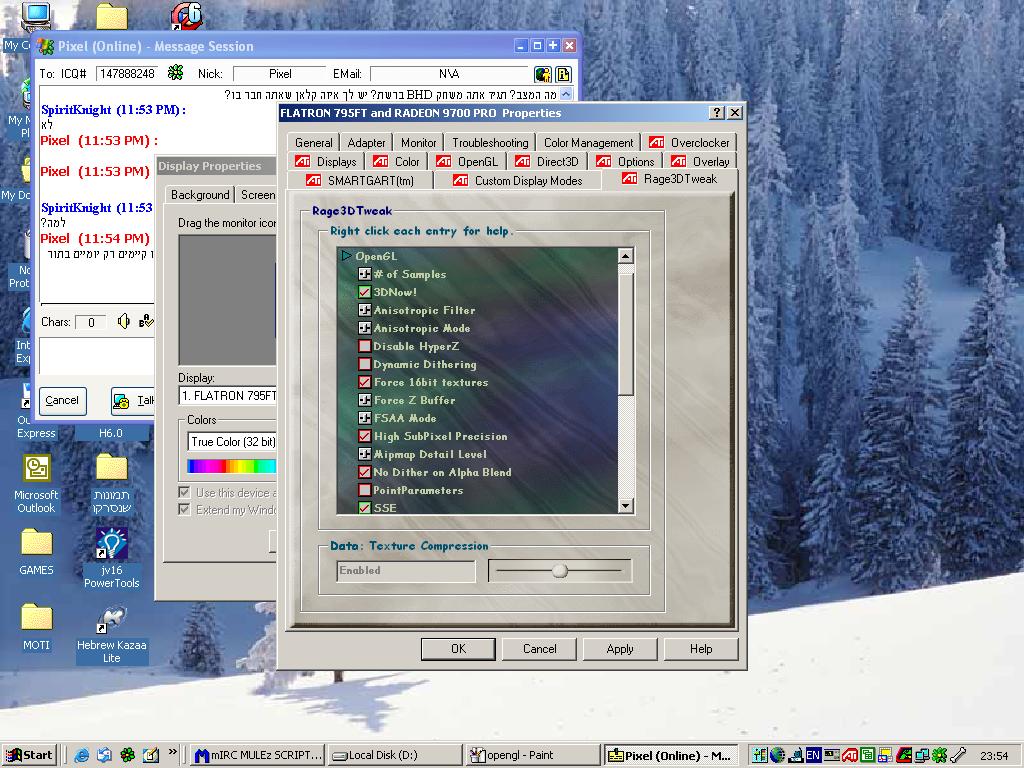Click the ICQ flower in quick launch bar
Viewport: 1024px width, 768px height.
(x=127, y=755)
